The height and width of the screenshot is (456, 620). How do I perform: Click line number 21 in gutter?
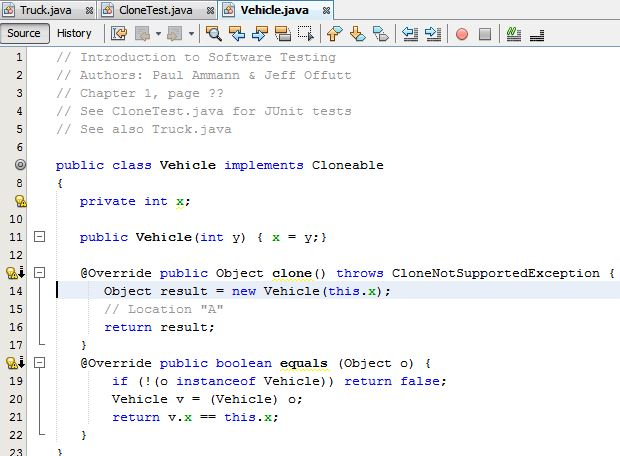[16, 417]
